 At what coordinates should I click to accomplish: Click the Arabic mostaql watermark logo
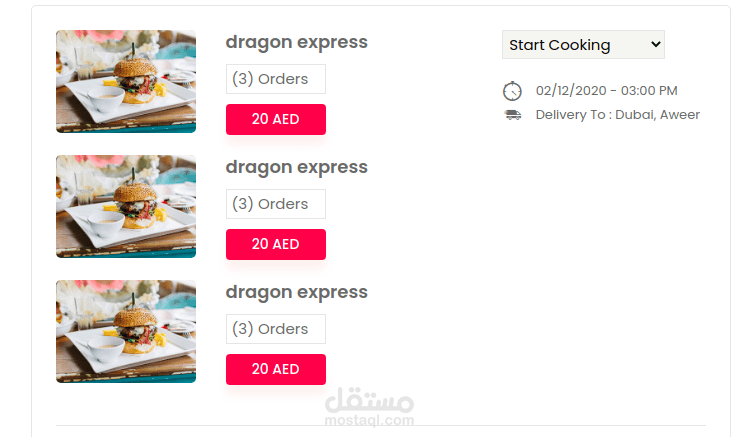[x=369, y=402]
